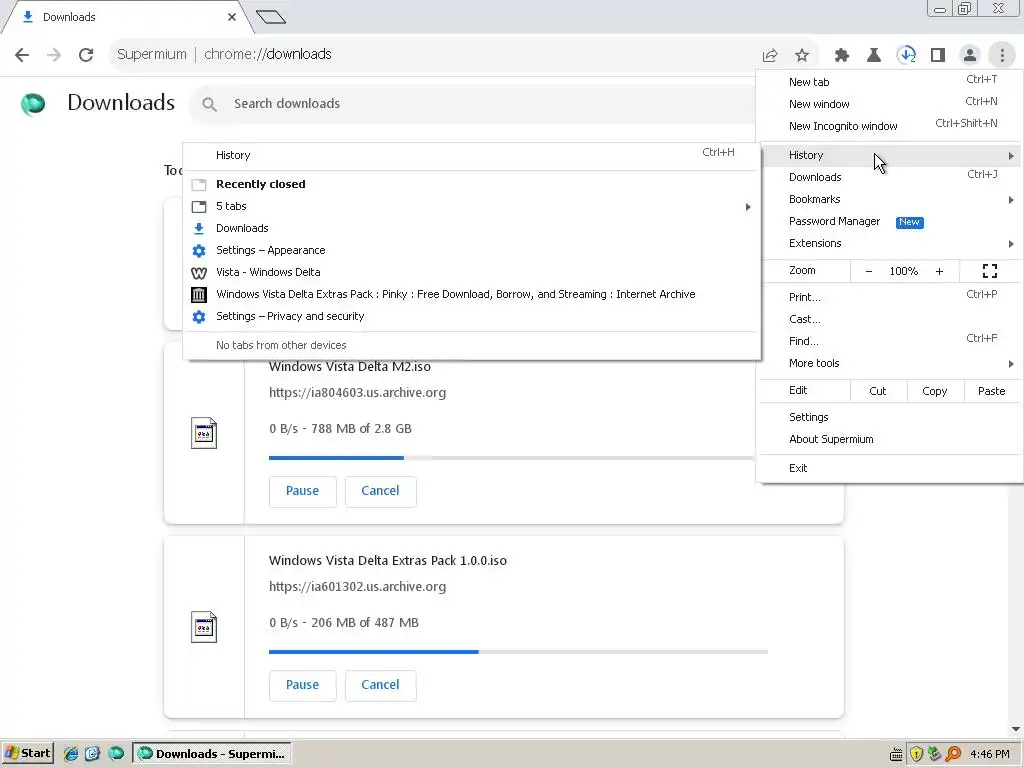Open the Chrome Labs flask icon
Viewport: 1024px width, 768px height.
874,56
